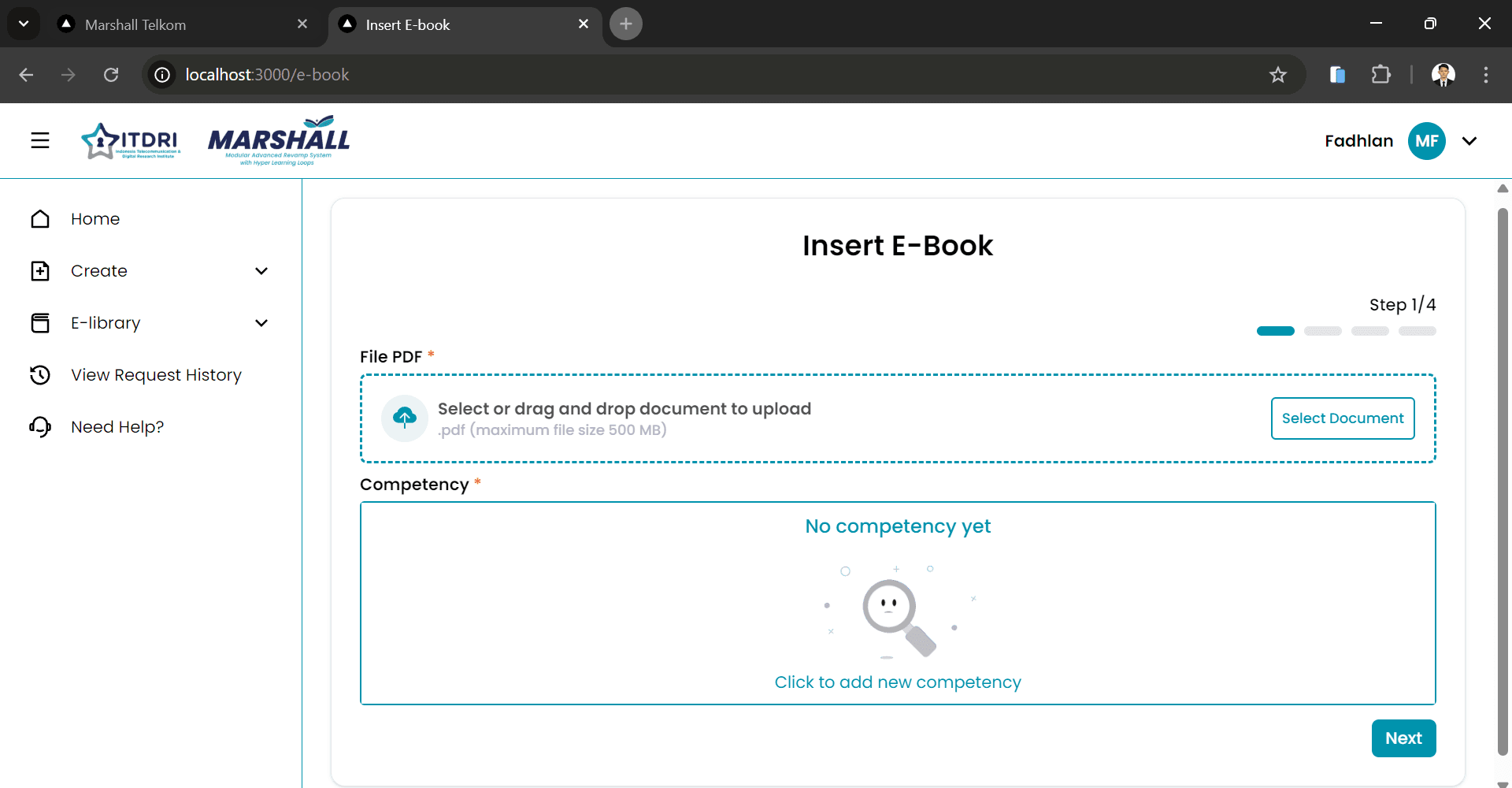
Task: Click the MARSHALL logo
Action: pos(279,141)
